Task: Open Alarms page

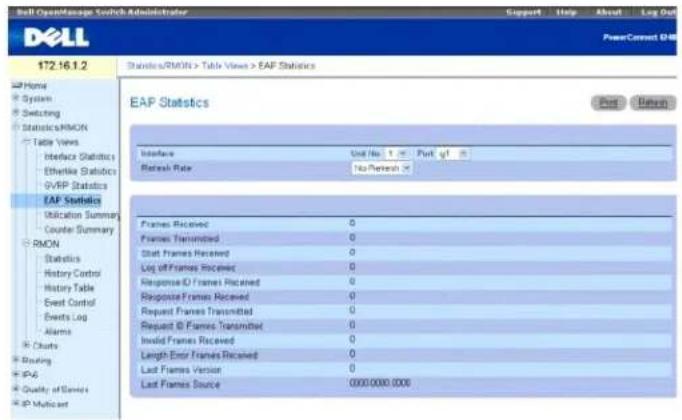Action: pos(58,332)
